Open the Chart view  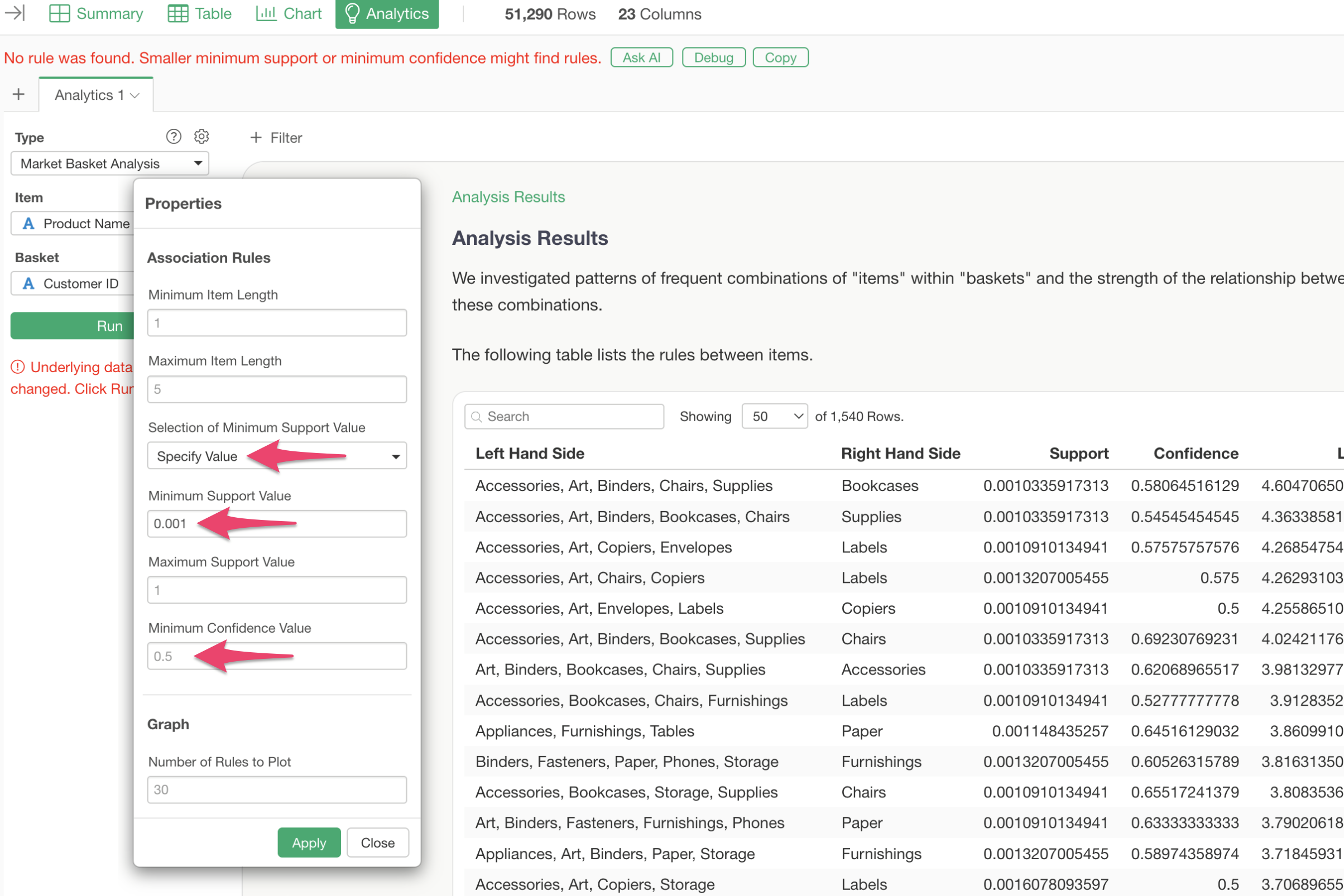tap(289, 14)
